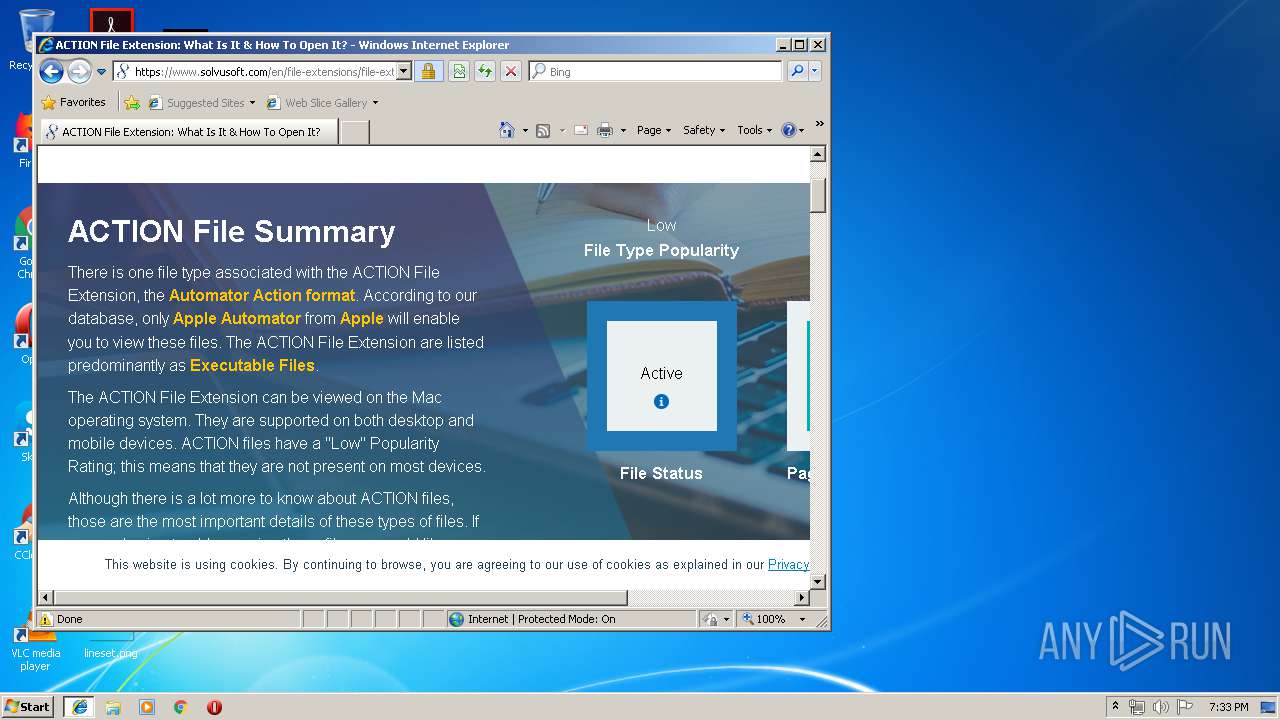
Task: Follow the Apple Automator link
Action: pyautogui.click(x=237, y=318)
